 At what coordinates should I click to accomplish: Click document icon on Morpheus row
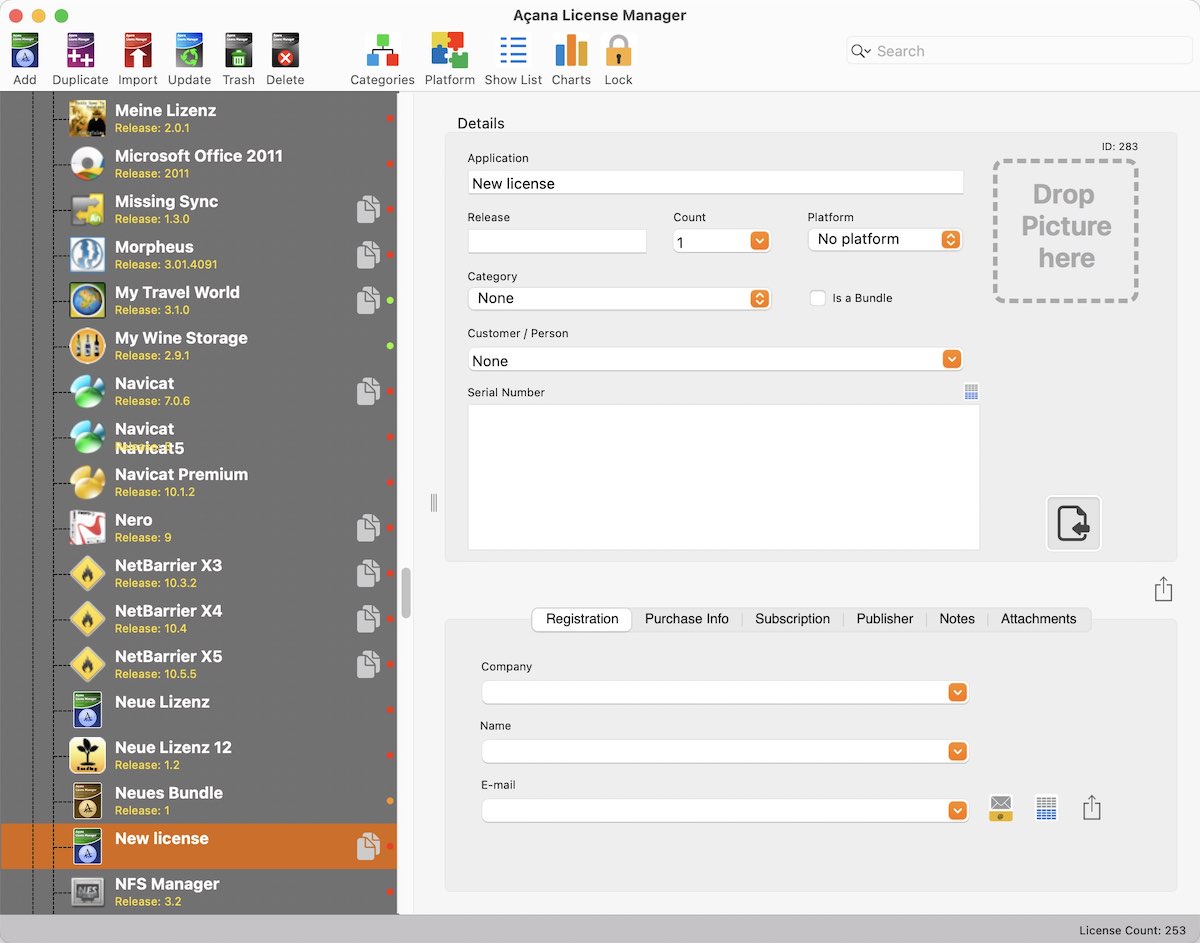pyautogui.click(x=368, y=255)
